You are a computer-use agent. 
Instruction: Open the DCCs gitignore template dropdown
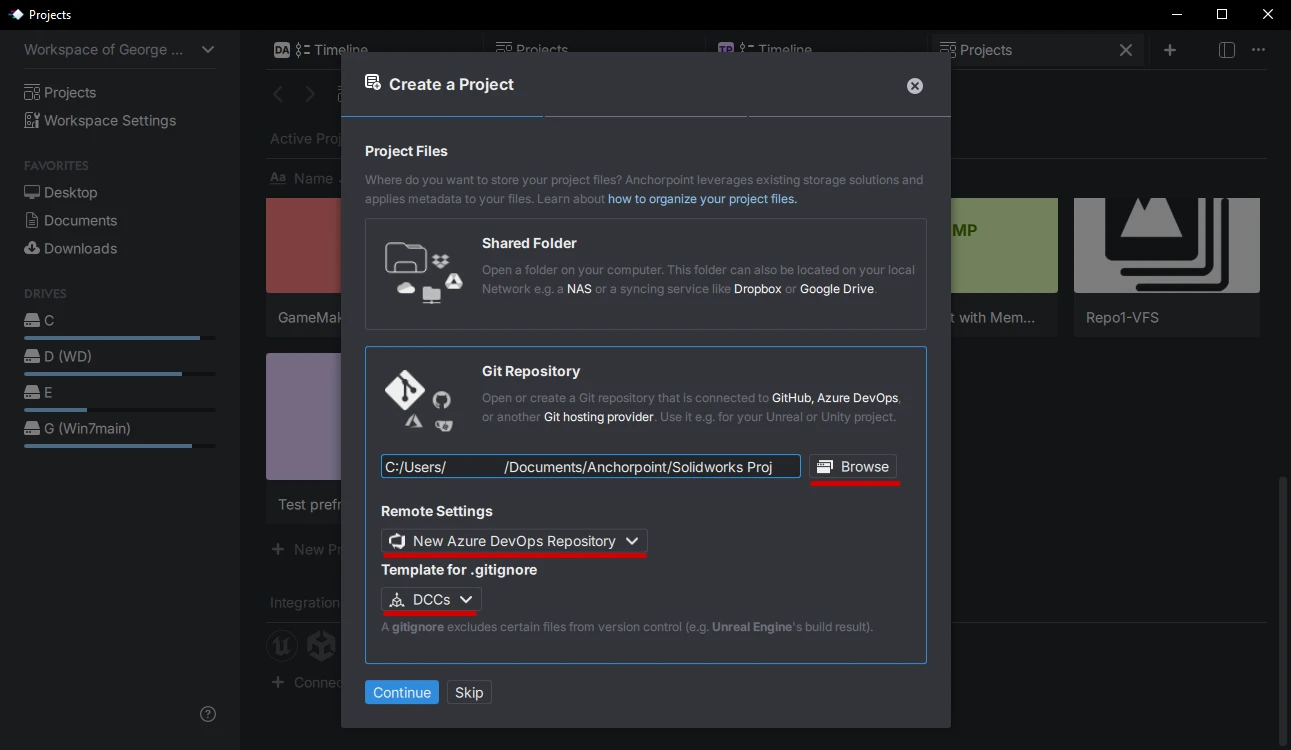pyautogui.click(x=430, y=599)
